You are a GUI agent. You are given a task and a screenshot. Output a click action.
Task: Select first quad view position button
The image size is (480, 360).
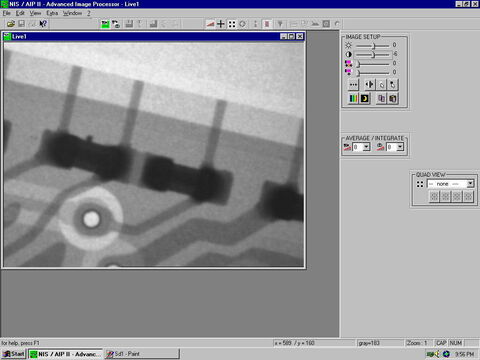[434, 196]
